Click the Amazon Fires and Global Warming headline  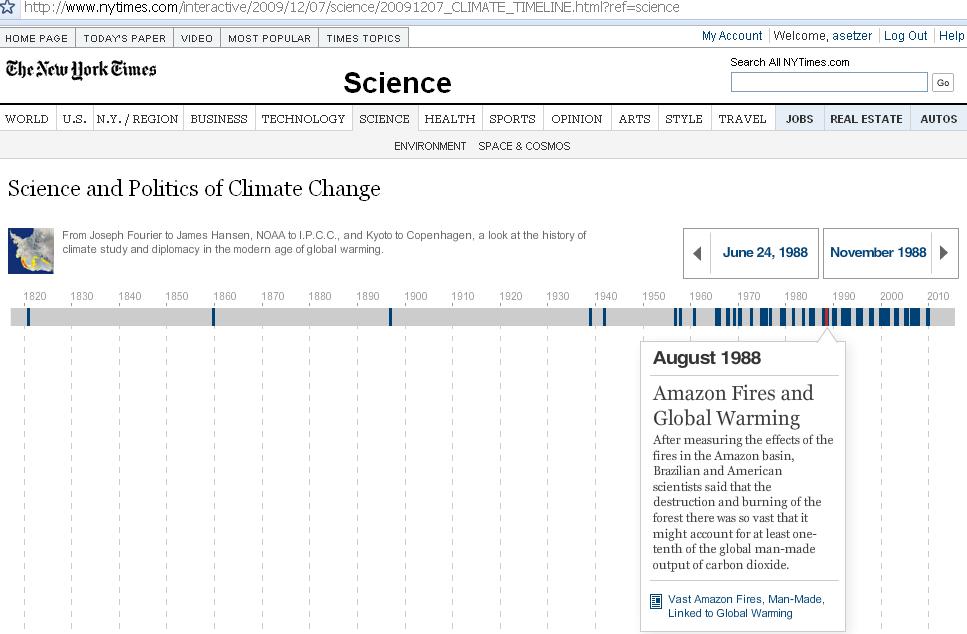pyautogui.click(x=733, y=405)
